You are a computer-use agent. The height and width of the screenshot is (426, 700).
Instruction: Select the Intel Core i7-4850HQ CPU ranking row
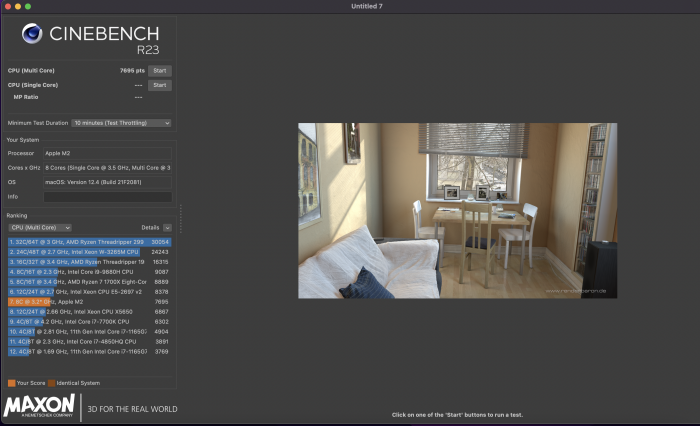pyautogui.click(x=89, y=342)
